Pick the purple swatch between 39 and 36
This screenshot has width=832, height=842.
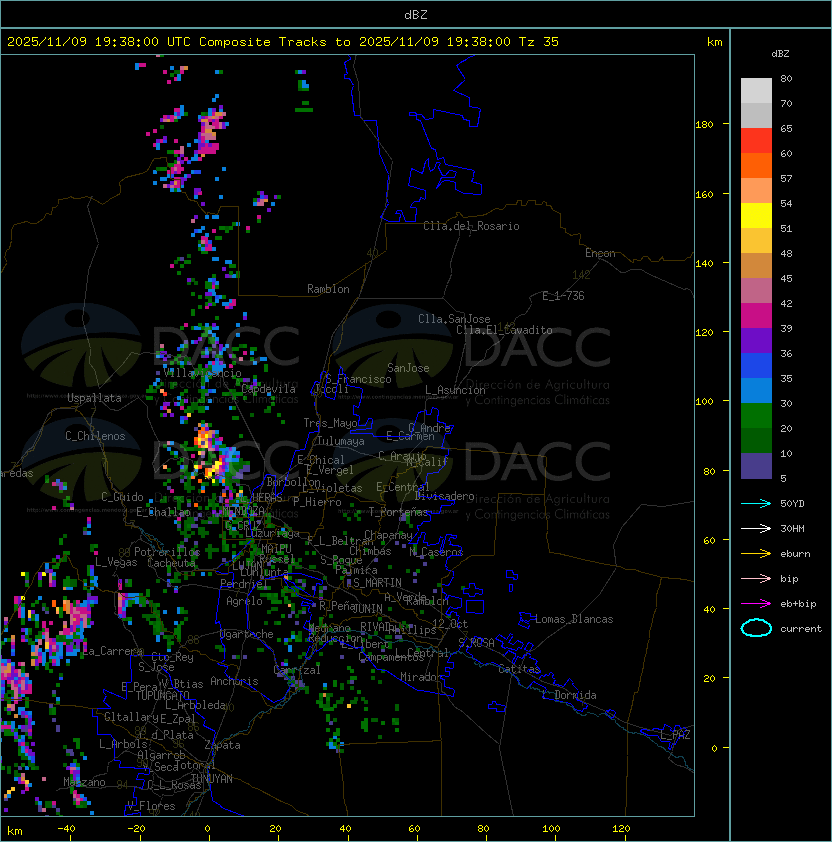pyautogui.click(x=756, y=340)
